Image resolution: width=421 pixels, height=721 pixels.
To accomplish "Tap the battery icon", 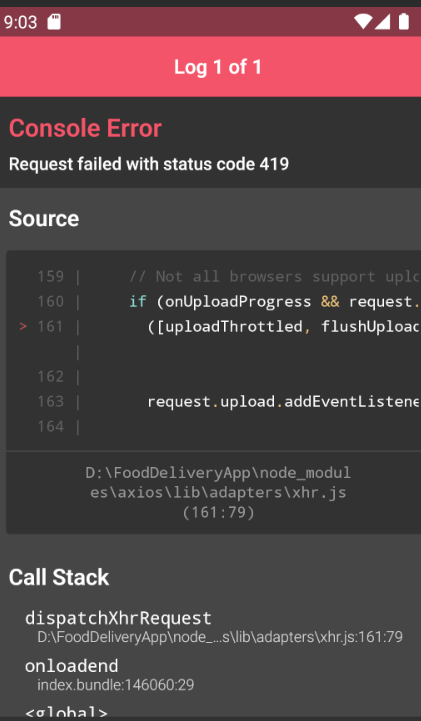I will pyautogui.click(x=404, y=21).
